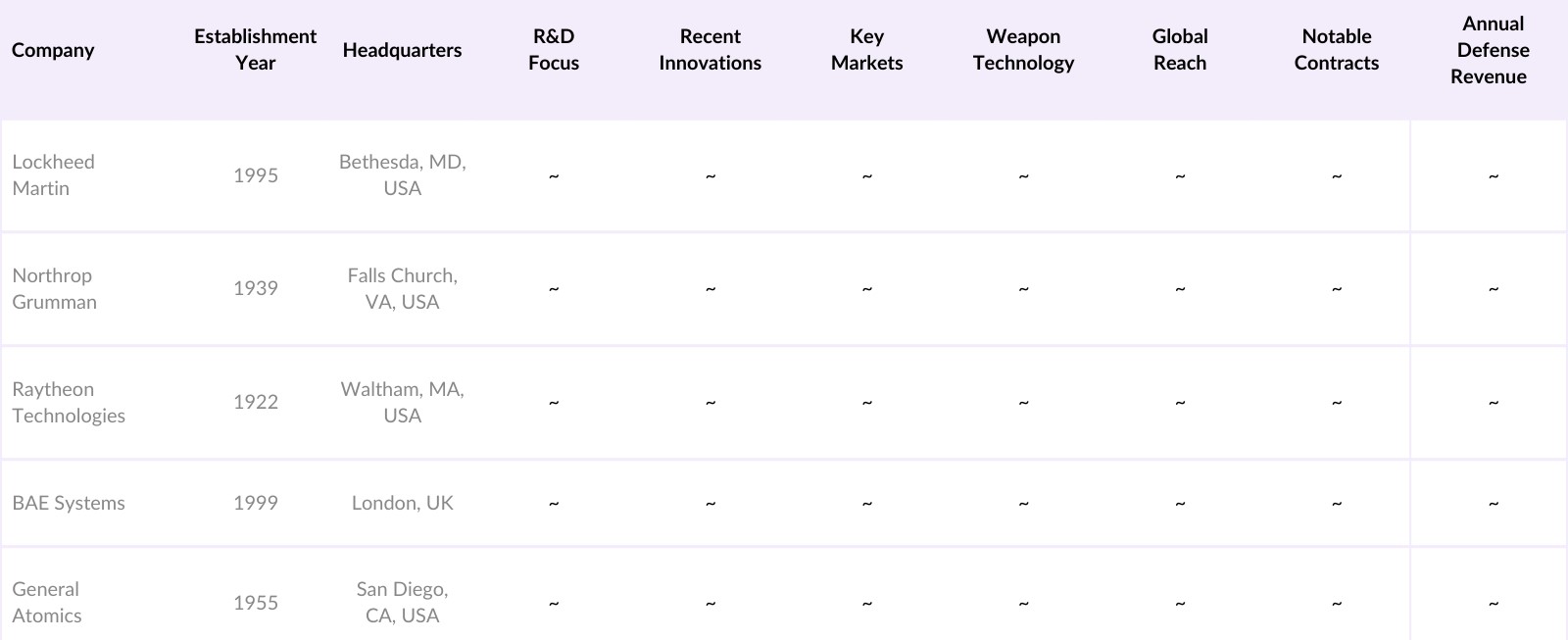1568x640 pixels.
Task: Select the Raytheon Technologies company cell
Action: [x=69, y=403]
